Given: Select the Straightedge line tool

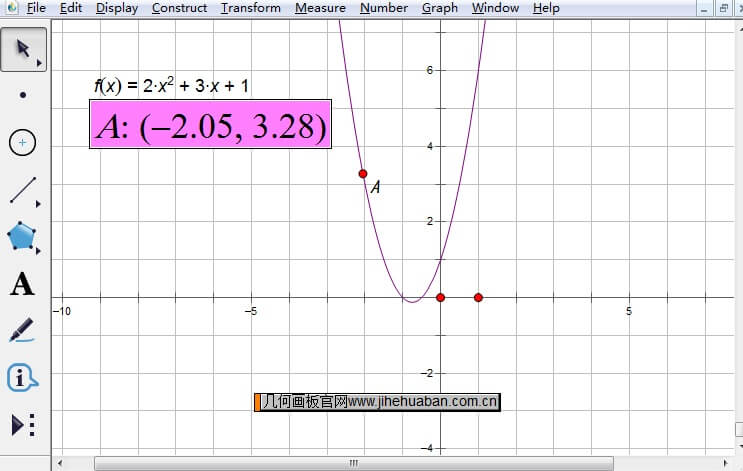Looking at the screenshot, I should coord(22,190).
